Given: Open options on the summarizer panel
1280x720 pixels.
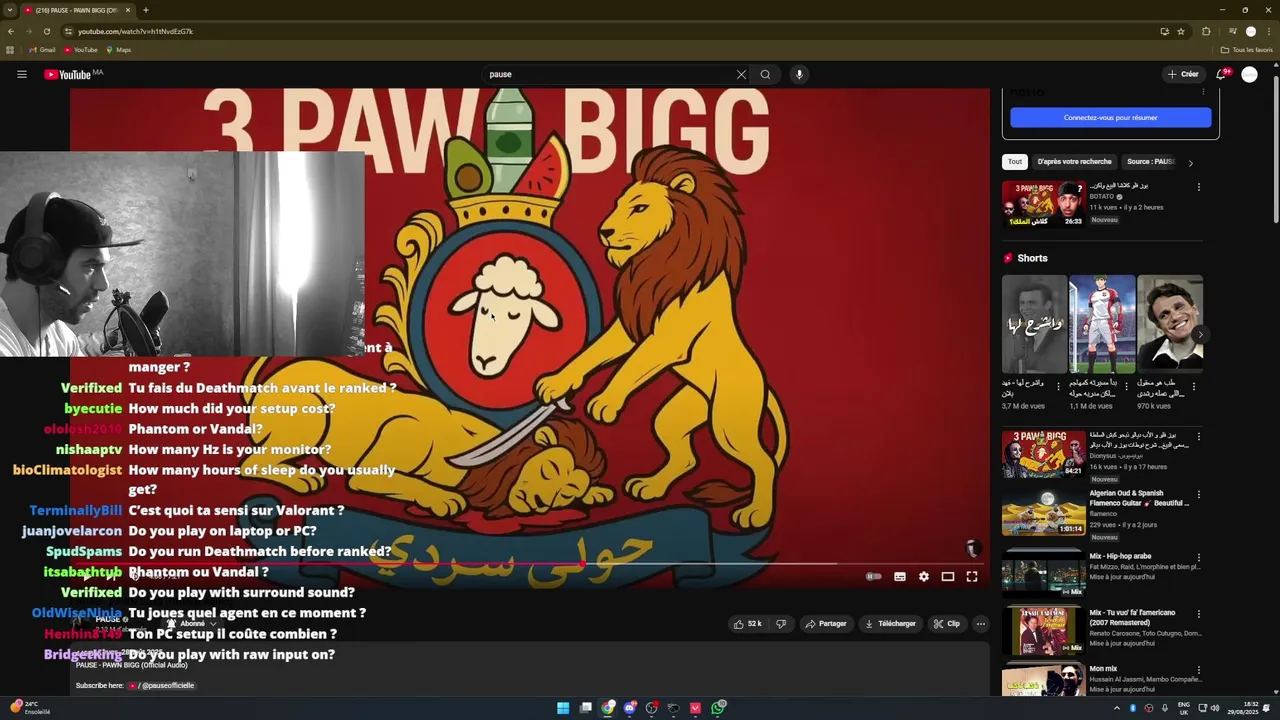Looking at the screenshot, I should [x=1203, y=92].
